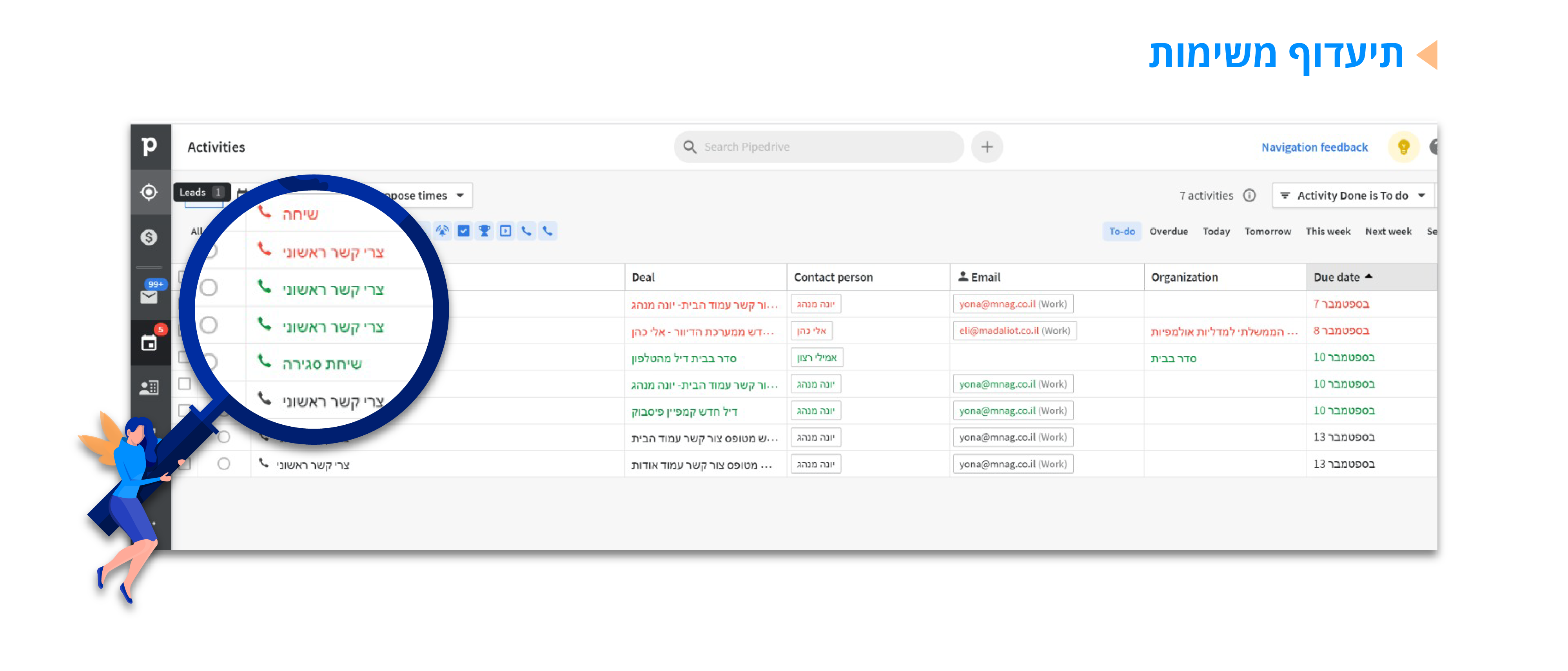This screenshot has height=671, width=1568.
Task: Click yona@mnag.co.il email in first row
Action: [1013, 304]
